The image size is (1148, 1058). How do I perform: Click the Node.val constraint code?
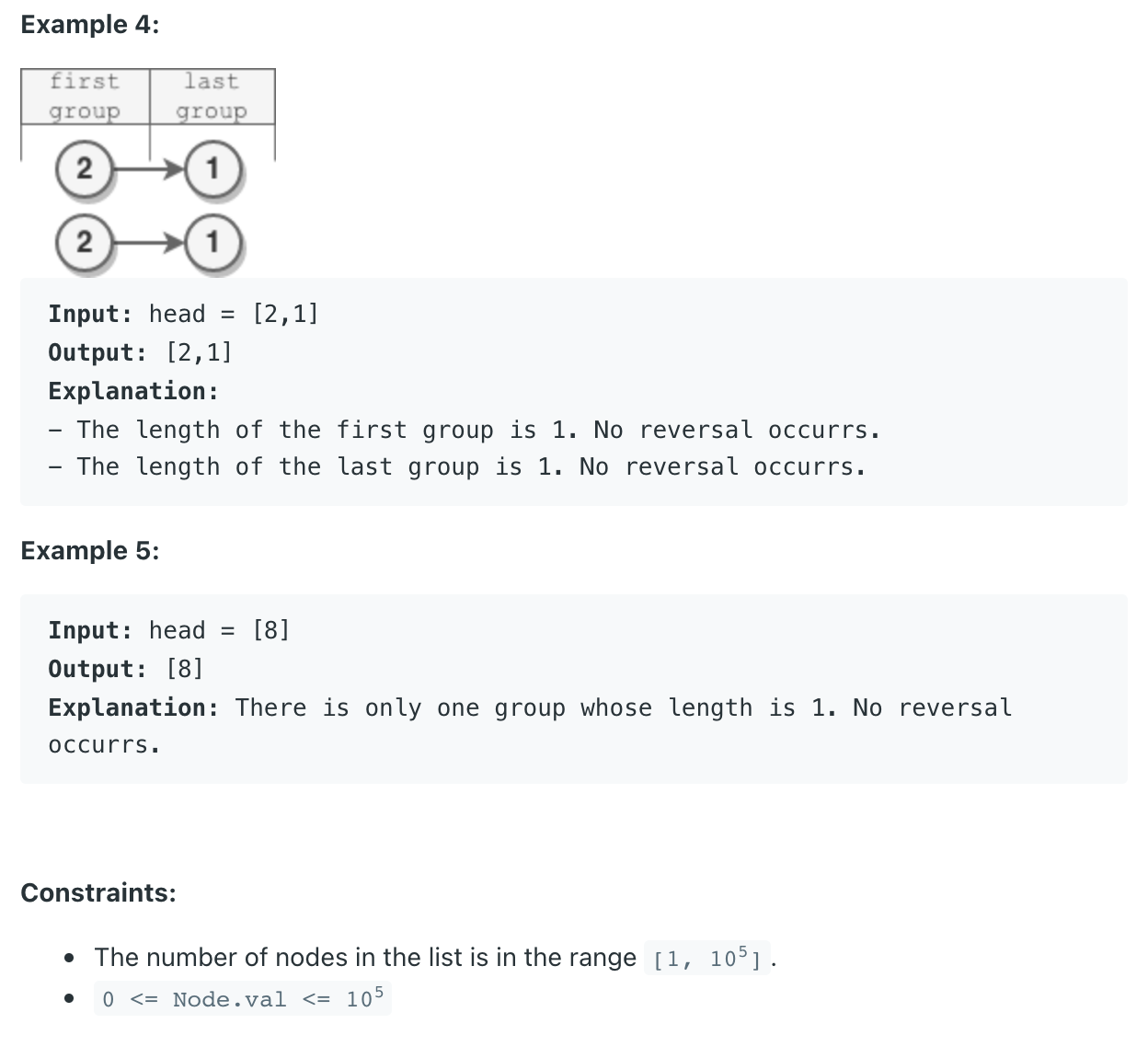243,999
